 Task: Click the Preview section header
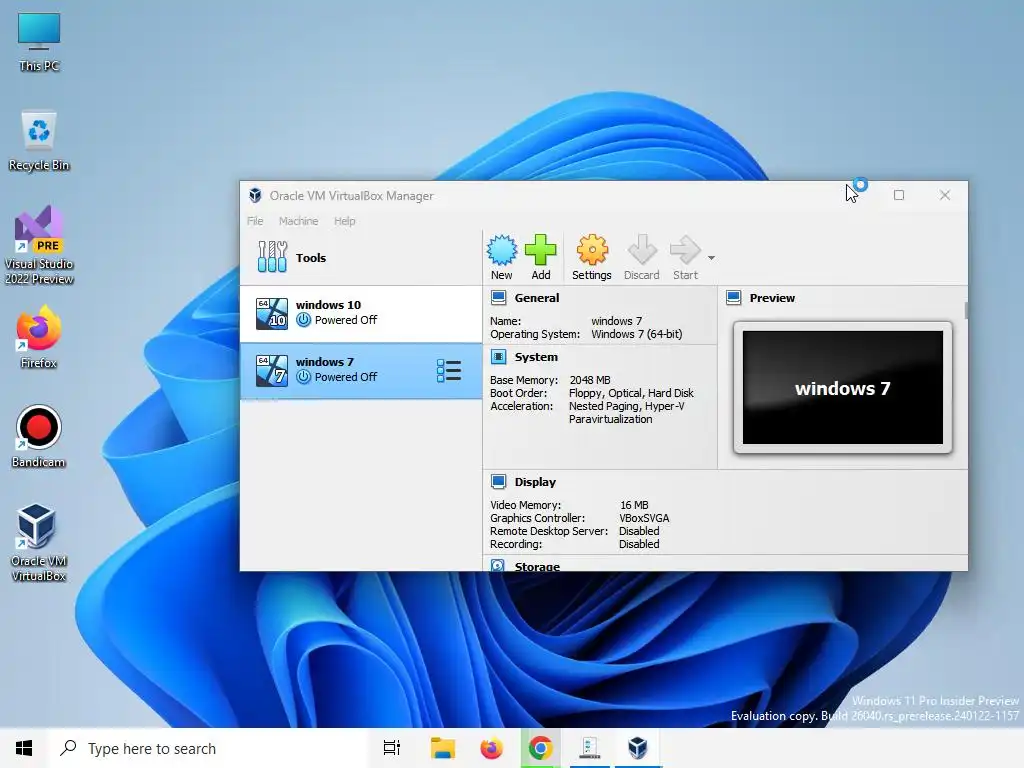tap(772, 298)
